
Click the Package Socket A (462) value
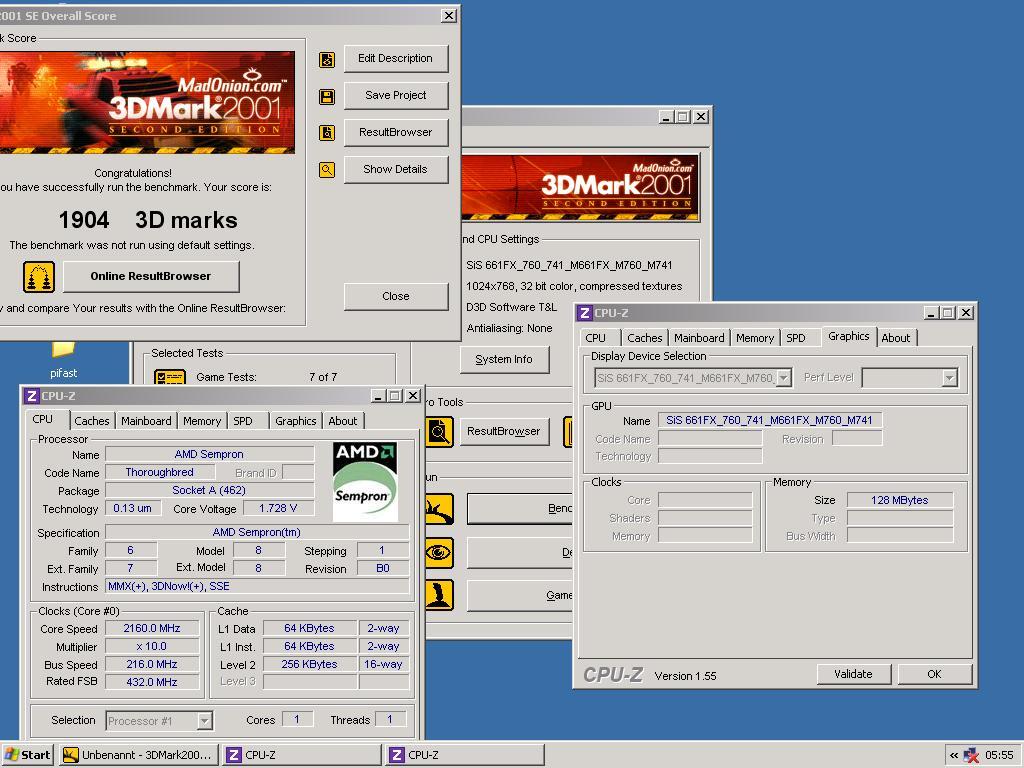(209, 490)
